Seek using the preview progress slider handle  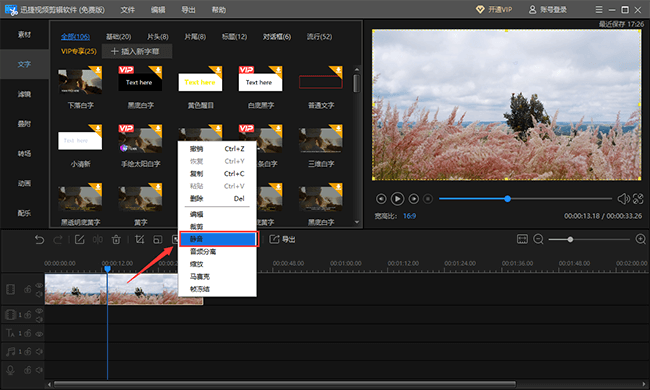(507, 199)
